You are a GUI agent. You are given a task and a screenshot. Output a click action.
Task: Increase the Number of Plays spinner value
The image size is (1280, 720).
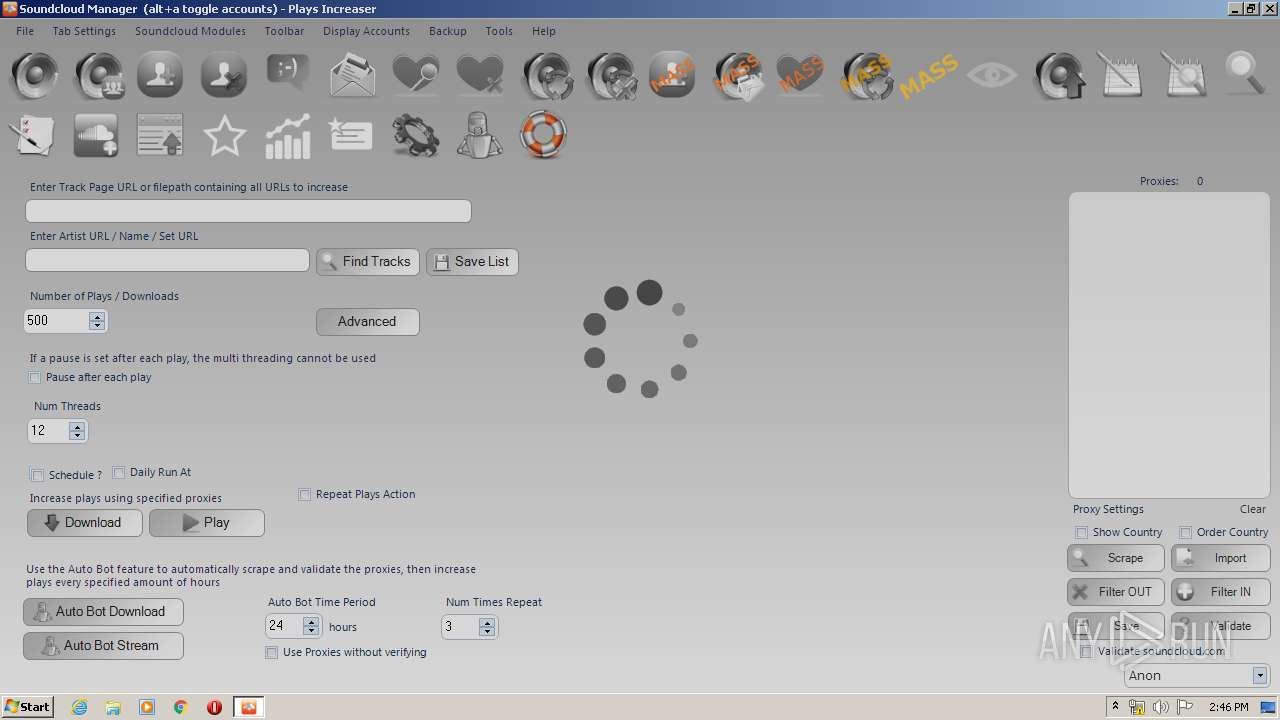[x=97, y=317]
